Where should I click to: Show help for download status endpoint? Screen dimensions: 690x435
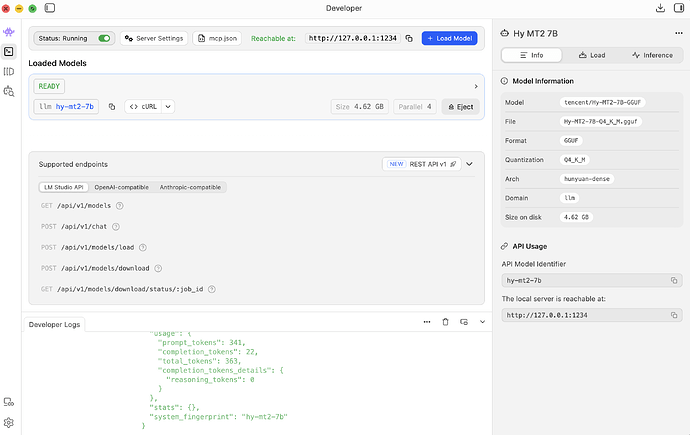click(x=212, y=289)
